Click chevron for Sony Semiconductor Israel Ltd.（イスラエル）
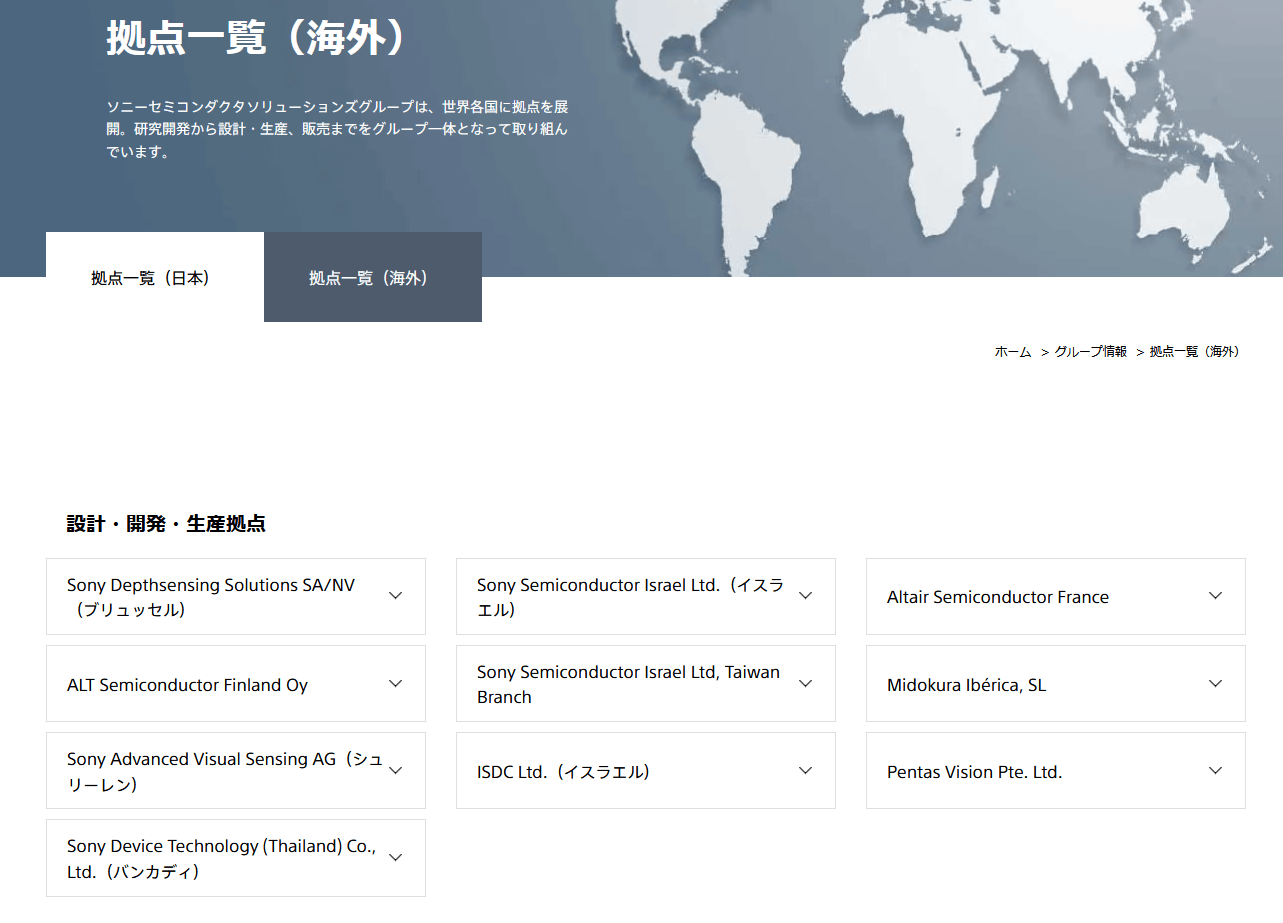Screen dimensions: 1283x923 pyautogui.click(x=805, y=596)
